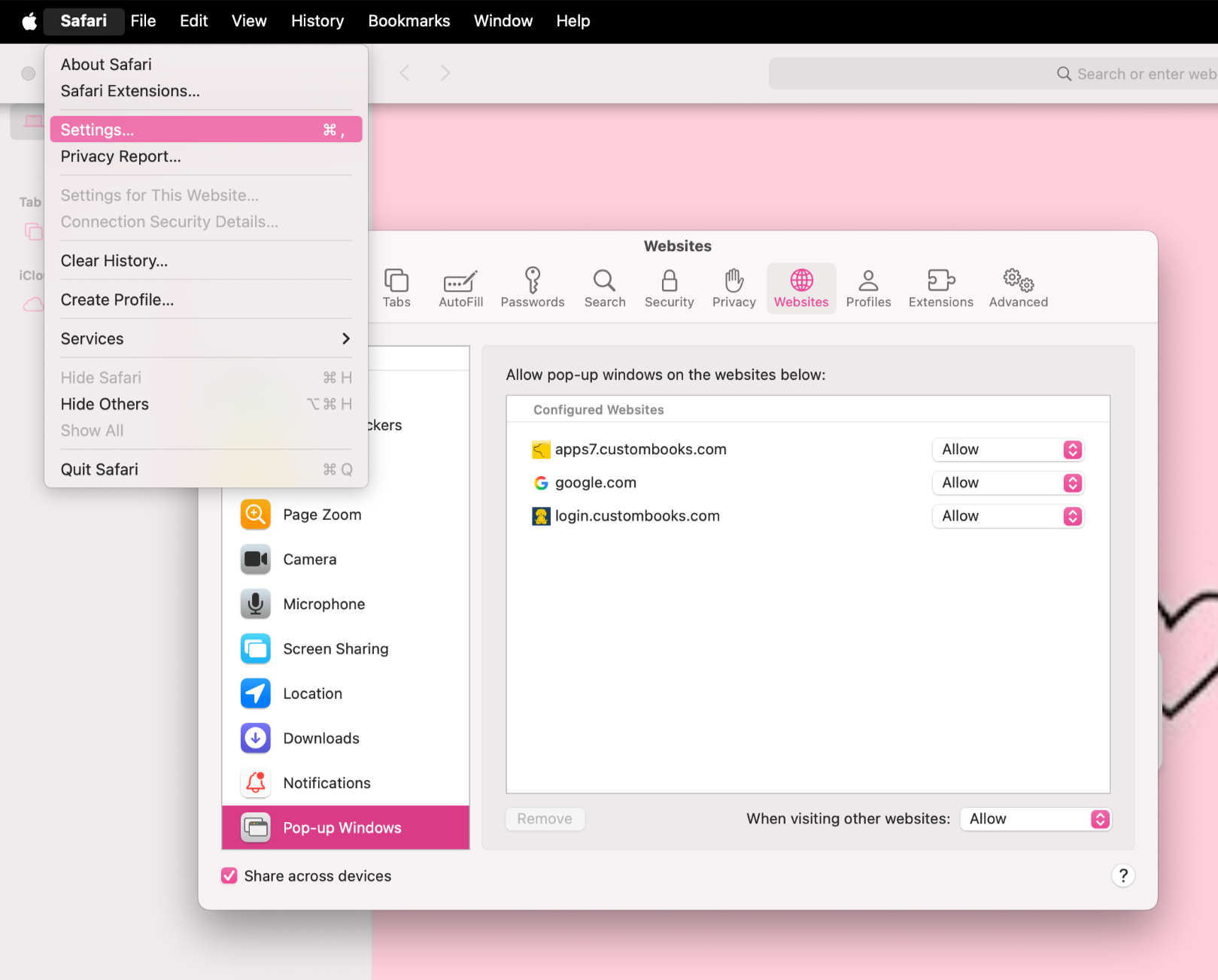Open the Help menu in menu bar
The height and width of the screenshot is (980, 1218).
pos(573,21)
